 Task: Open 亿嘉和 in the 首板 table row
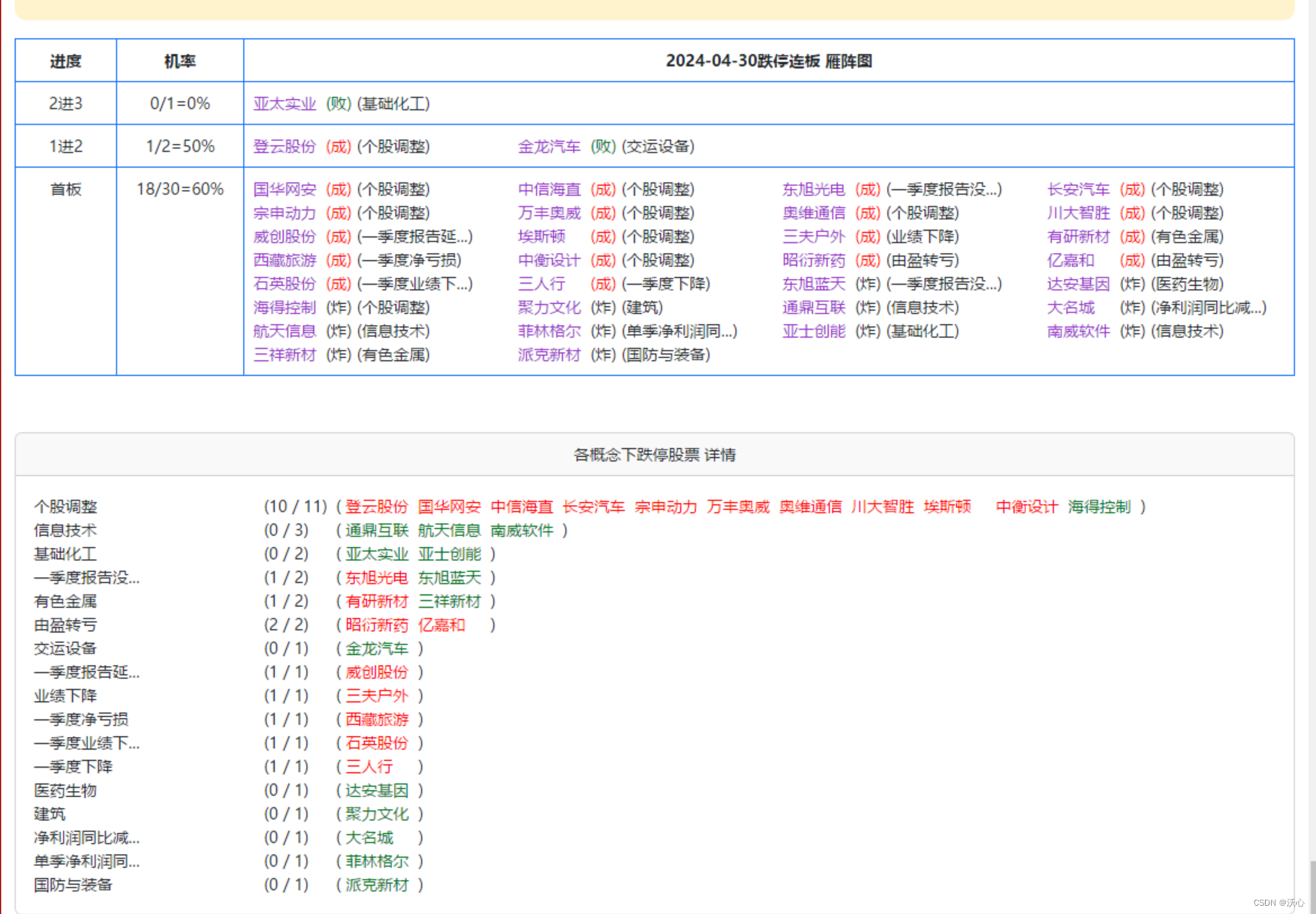(1071, 260)
